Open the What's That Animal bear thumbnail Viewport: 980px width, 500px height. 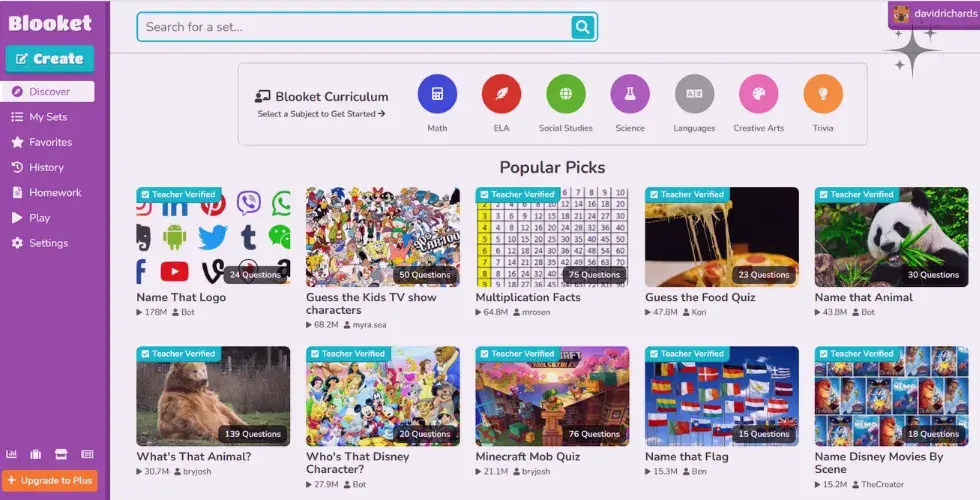(x=213, y=396)
